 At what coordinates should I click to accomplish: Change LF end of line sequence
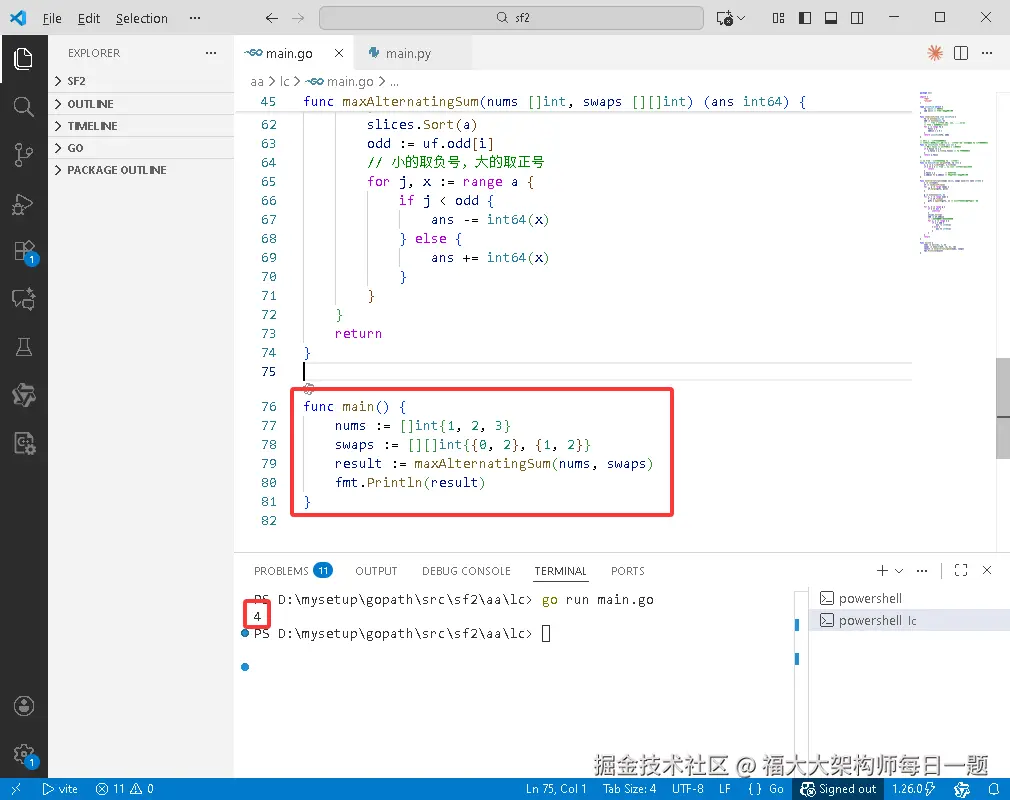725,788
